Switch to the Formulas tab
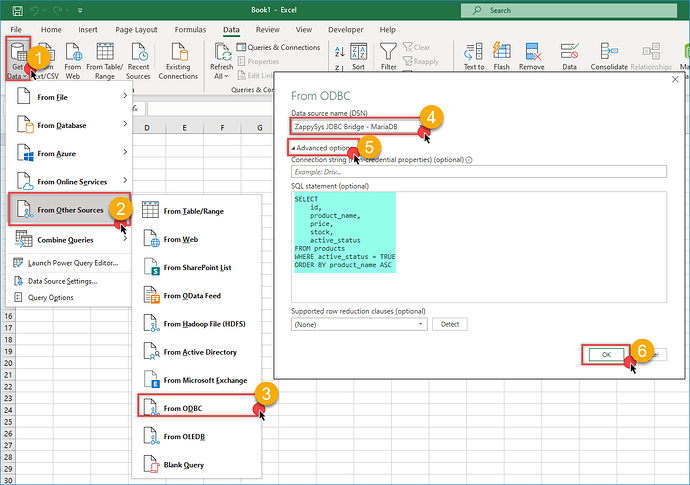The image size is (690, 485). (190, 29)
